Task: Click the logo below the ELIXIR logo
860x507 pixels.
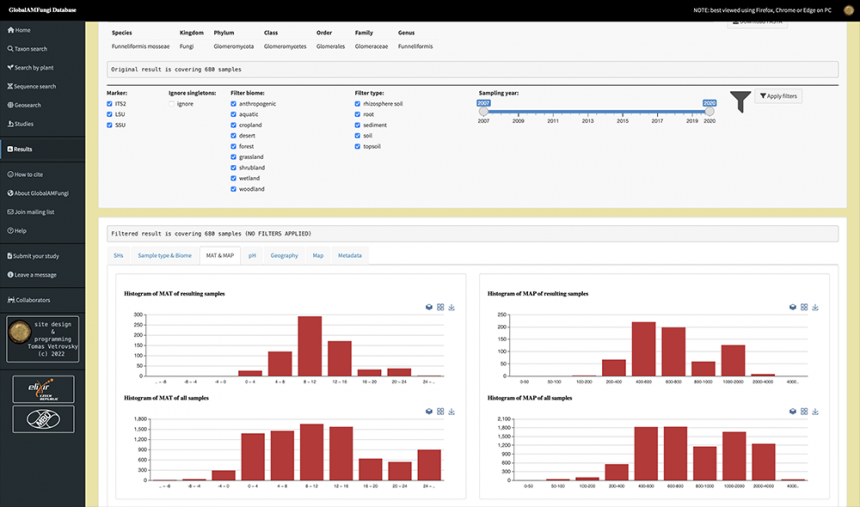Action: tap(43, 419)
